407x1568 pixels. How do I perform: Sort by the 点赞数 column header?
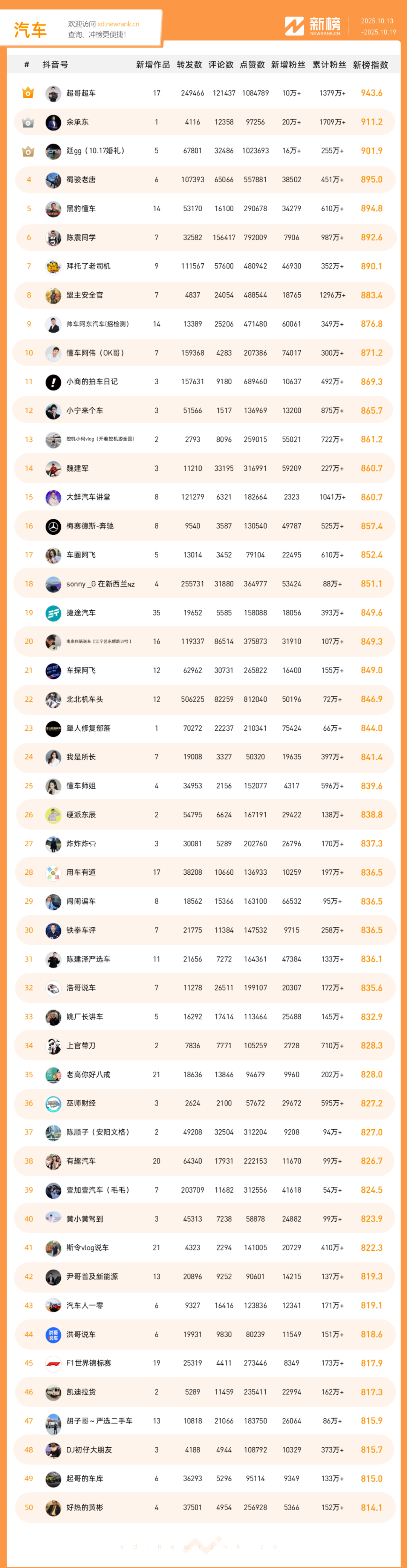252,65
